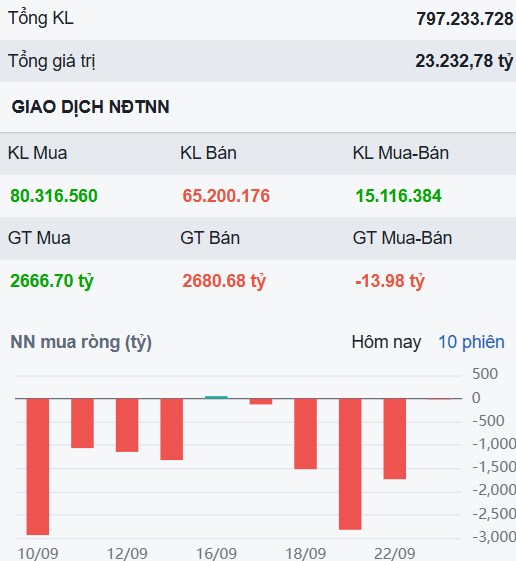Select the Tổng KL value 797.233.728
The width and height of the screenshot is (516, 561).
[x=465, y=19]
